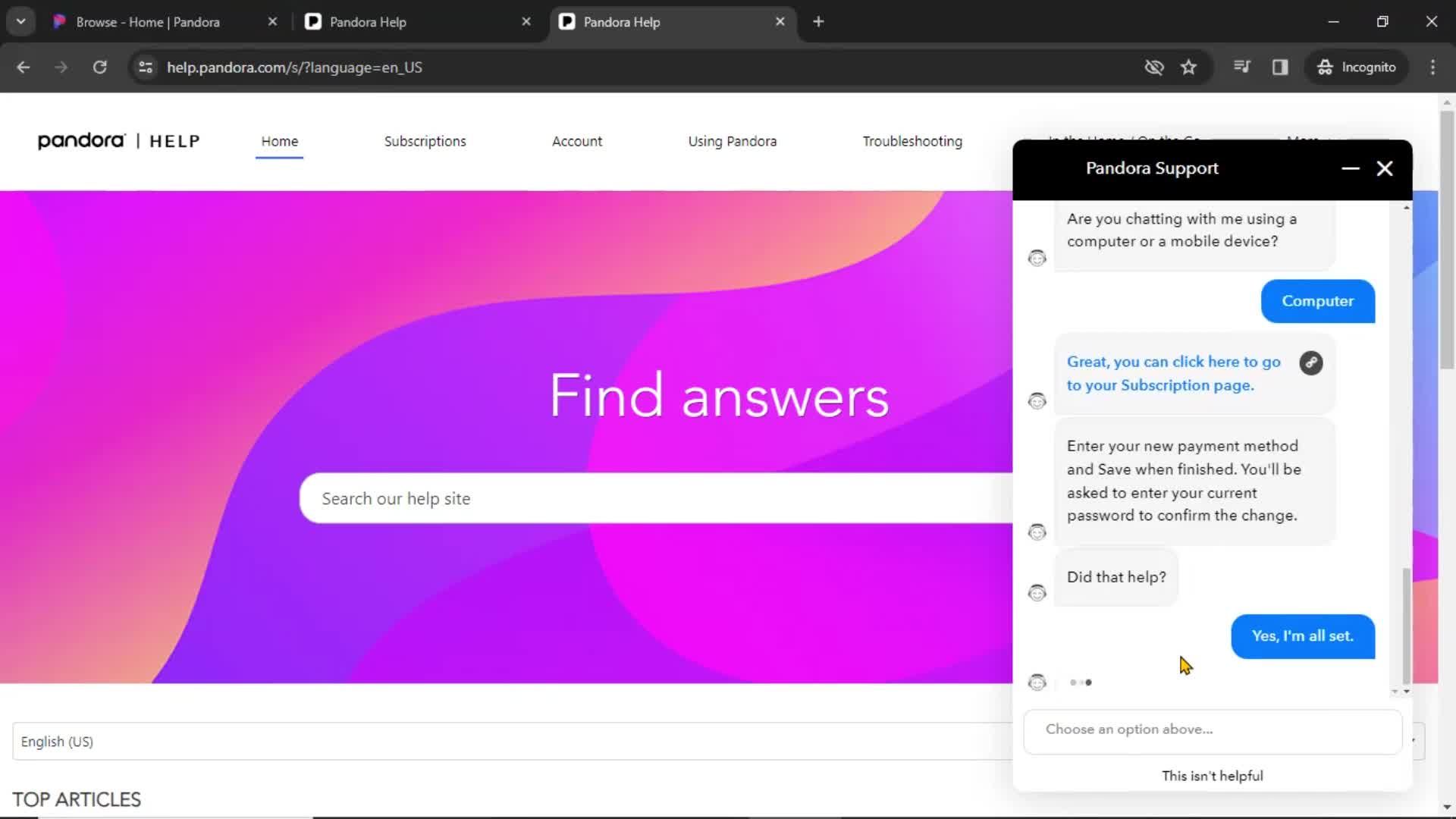
Task: Minimize the Pandora Support chat panel
Action: pos(1351,168)
